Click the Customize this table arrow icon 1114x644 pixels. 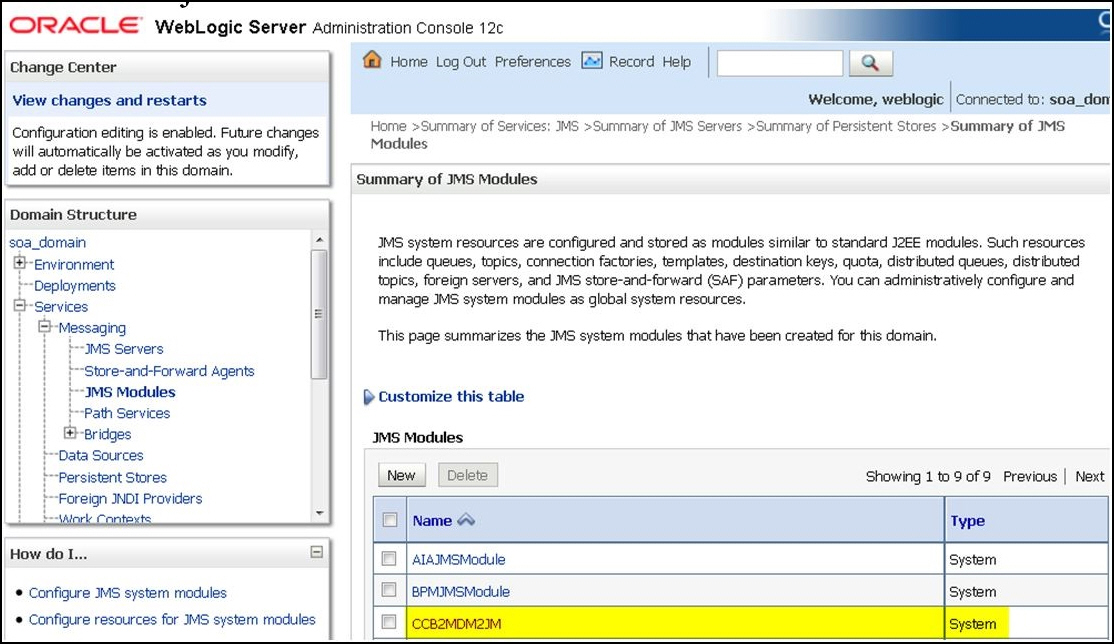click(369, 397)
